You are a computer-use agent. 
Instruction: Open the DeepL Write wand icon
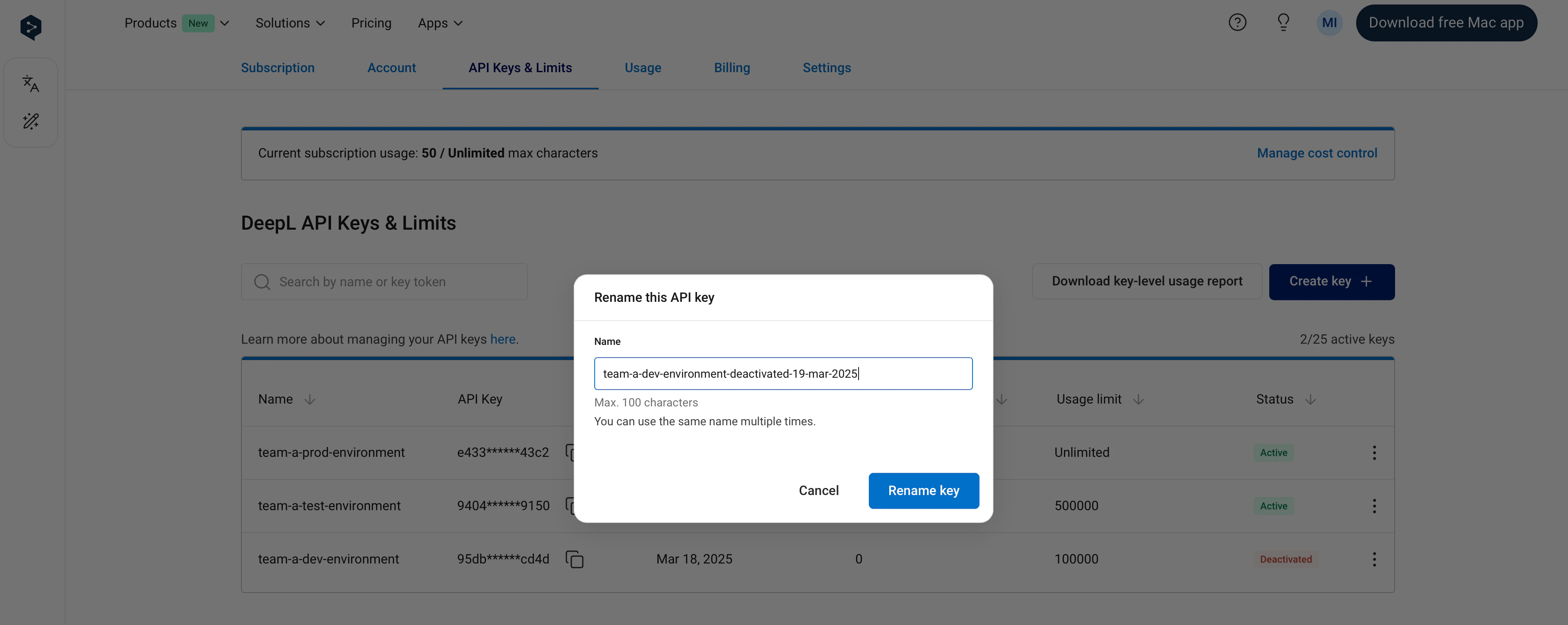point(30,121)
